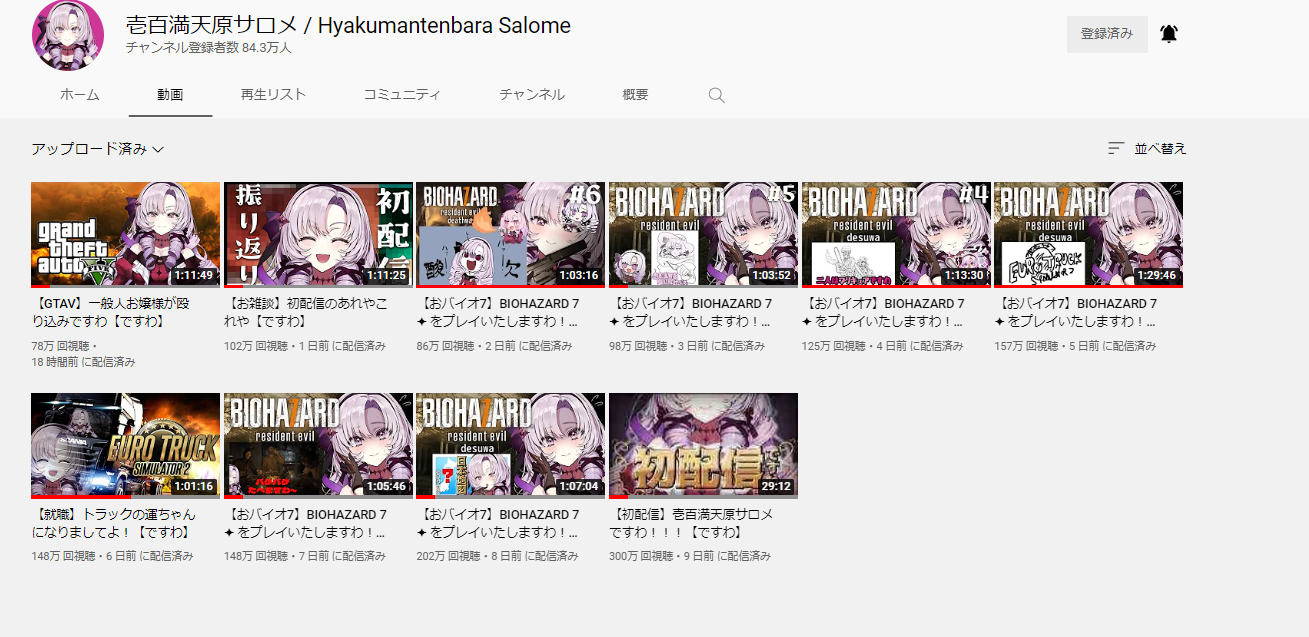Click the sort icon beside 並べ替え

coord(1116,148)
